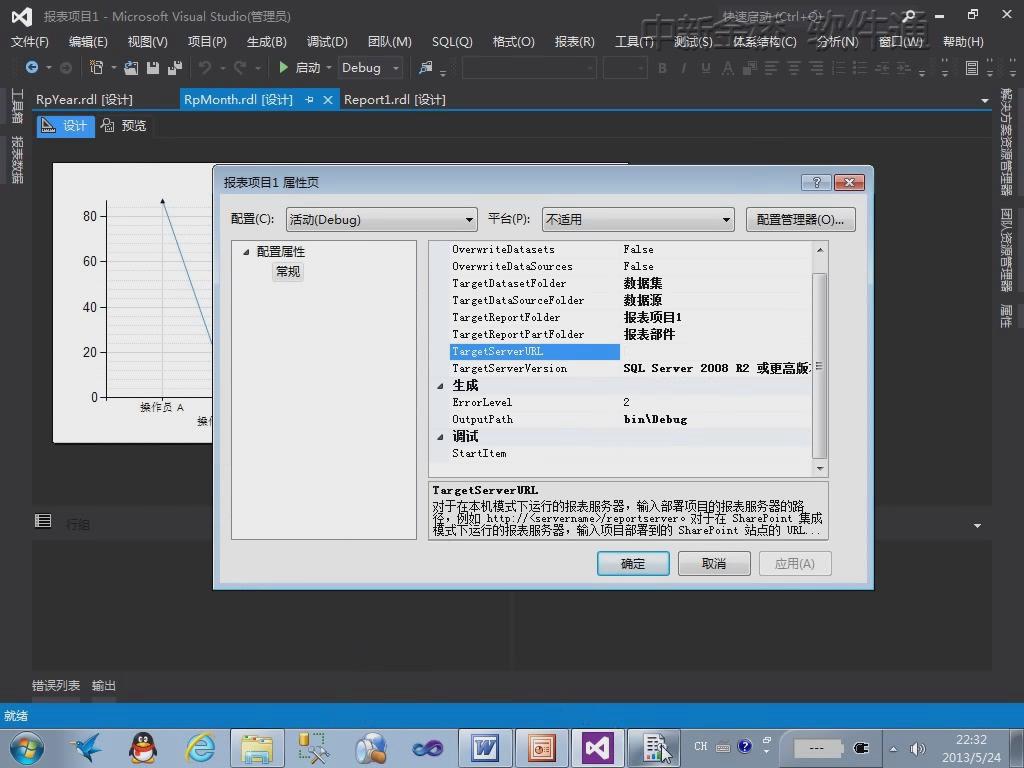Click the 配置管理器(O)... button
The height and width of the screenshot is (768, 1024).
tap(801, 219)
